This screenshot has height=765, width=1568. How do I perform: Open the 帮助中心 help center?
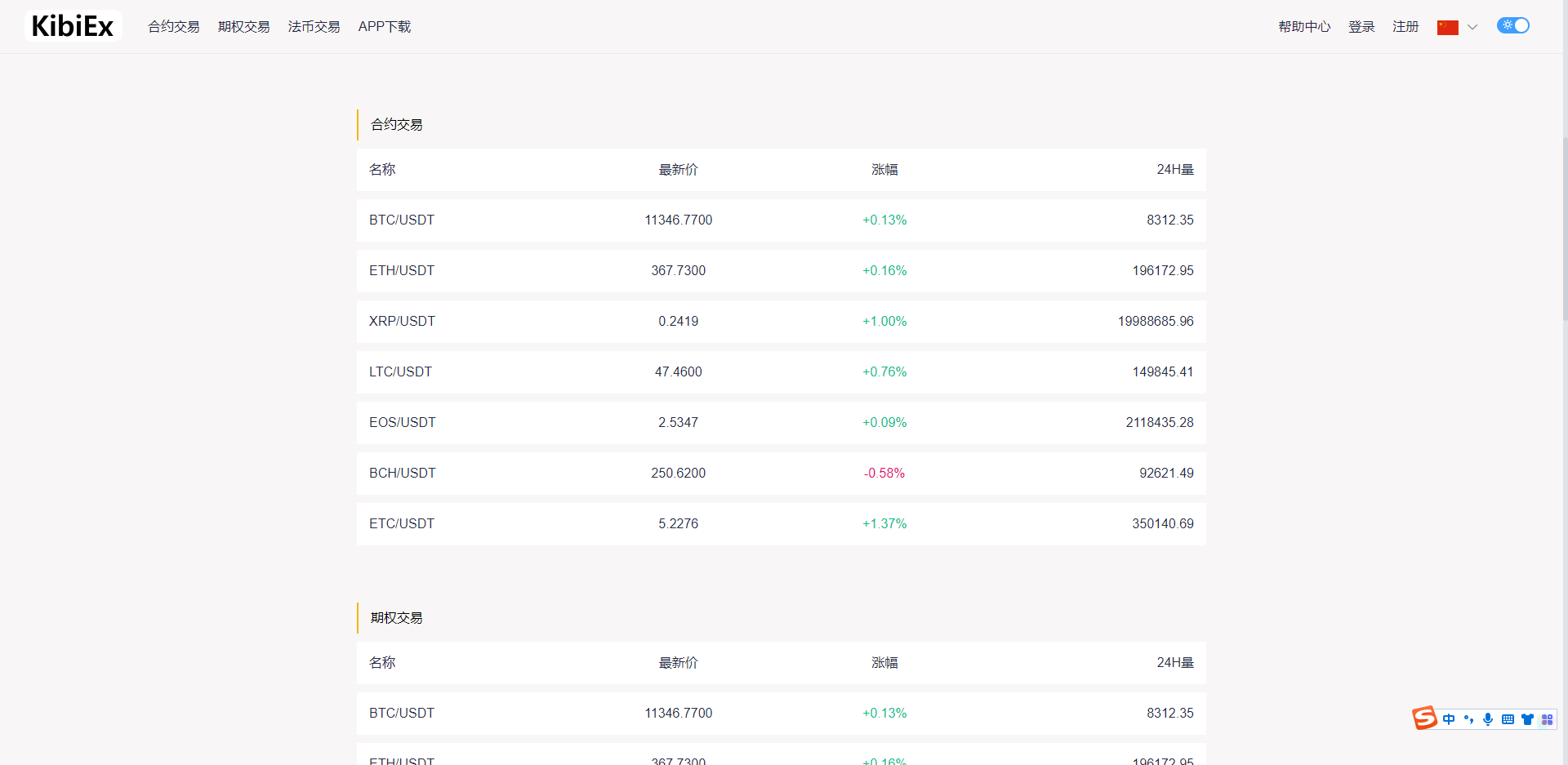click(1303, 26)
